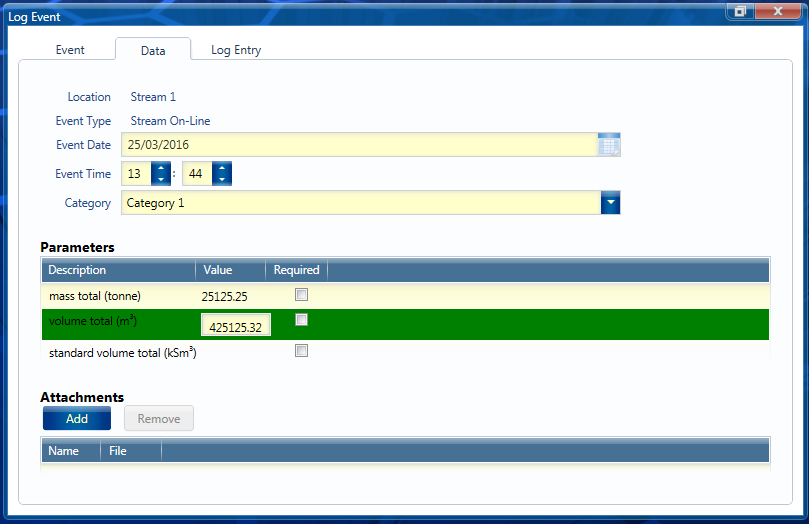Click the Stream On-Line event type value
Screen dimensions: 809x524
coord(170,121)
